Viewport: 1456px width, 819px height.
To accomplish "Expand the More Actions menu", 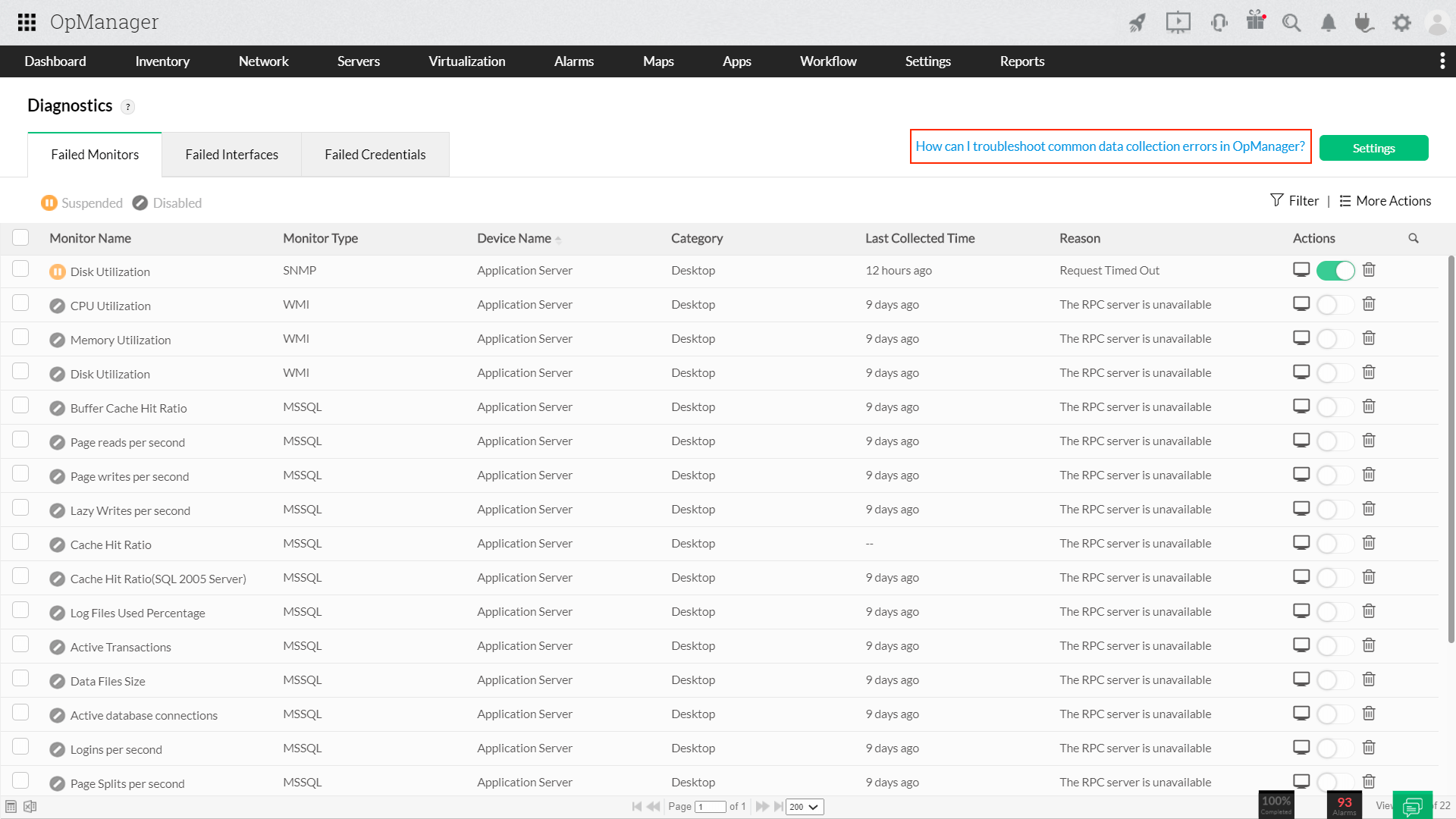I will 1385,201.
